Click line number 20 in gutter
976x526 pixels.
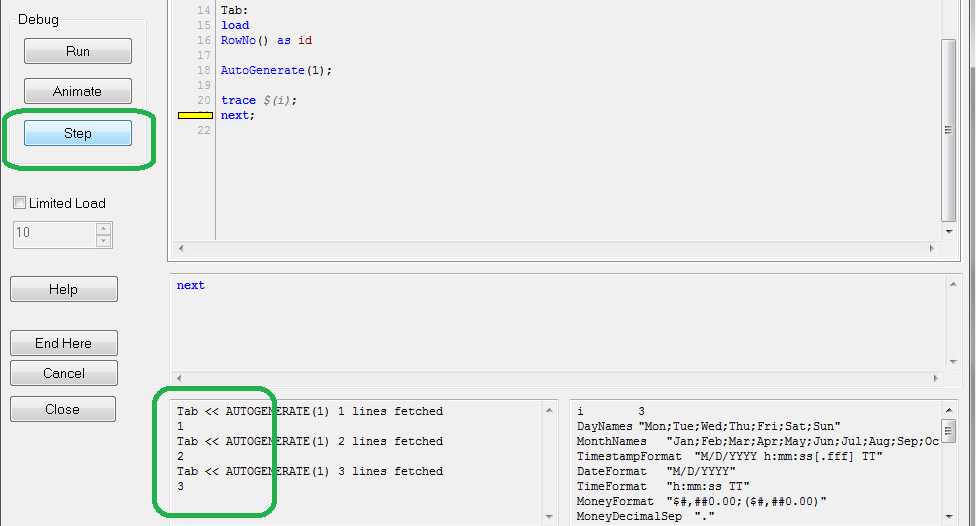(x=204, y=100)
